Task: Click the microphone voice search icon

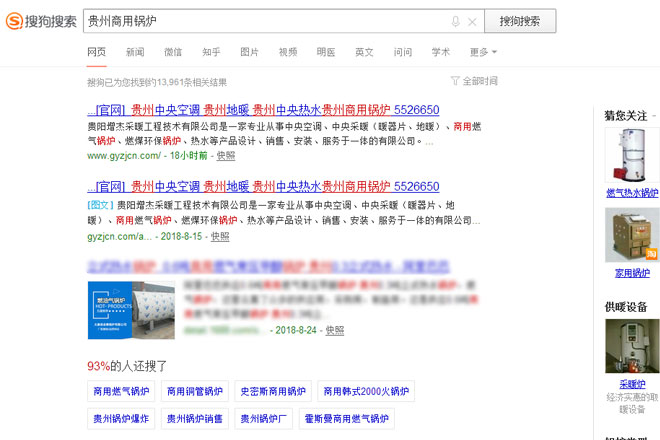Action: [455, 21]
